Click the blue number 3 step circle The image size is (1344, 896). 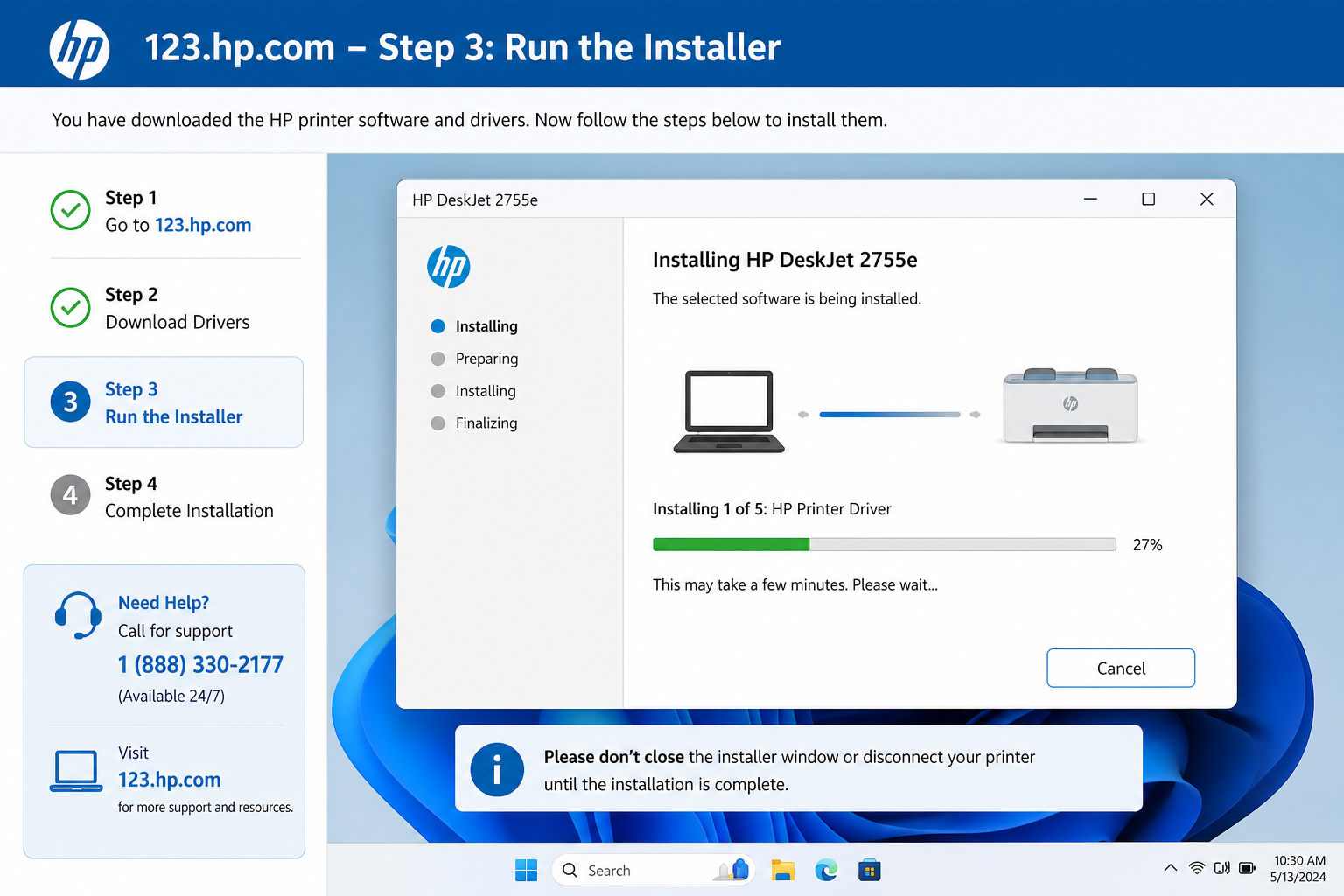(71, 402)
